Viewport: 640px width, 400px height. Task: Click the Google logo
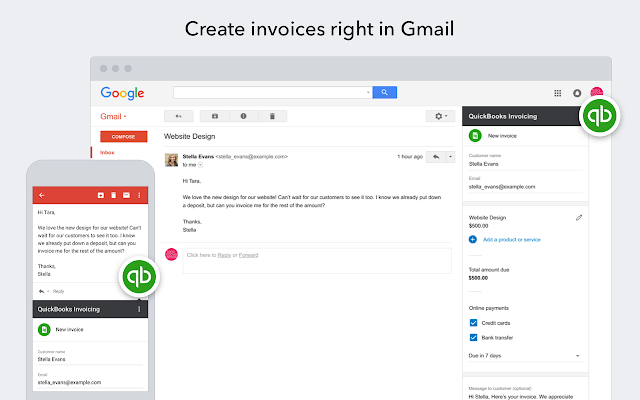122,93
